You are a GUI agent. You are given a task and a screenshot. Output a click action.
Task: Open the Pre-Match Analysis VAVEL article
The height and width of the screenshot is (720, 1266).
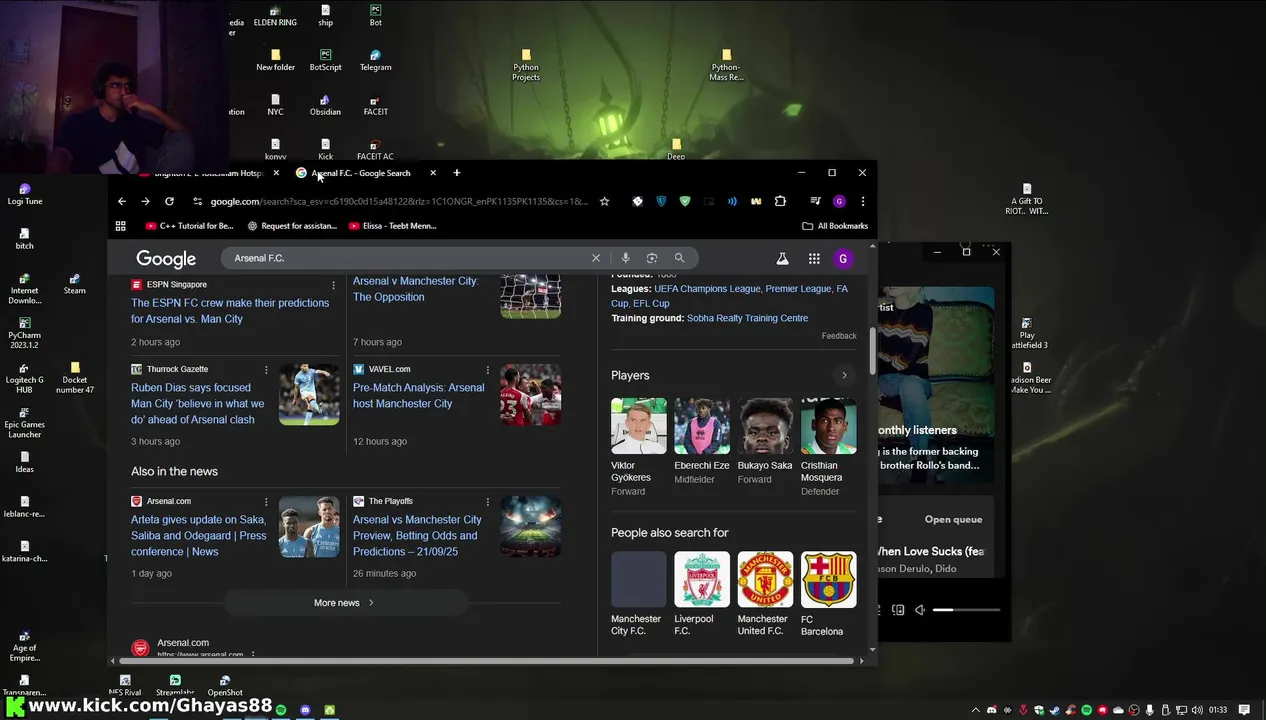[x=418, y=396]
